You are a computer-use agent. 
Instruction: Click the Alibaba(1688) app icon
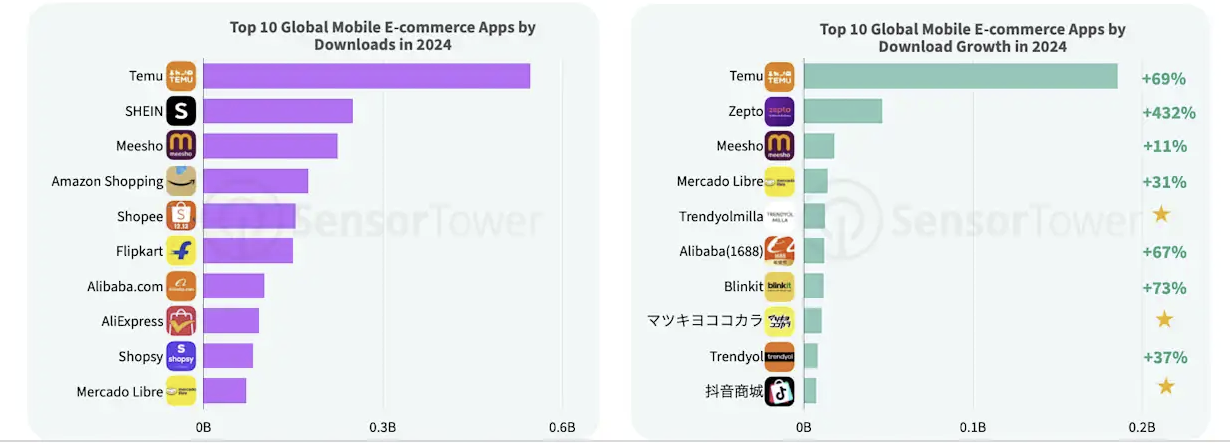pyautogui.click(x=779, y=252)
